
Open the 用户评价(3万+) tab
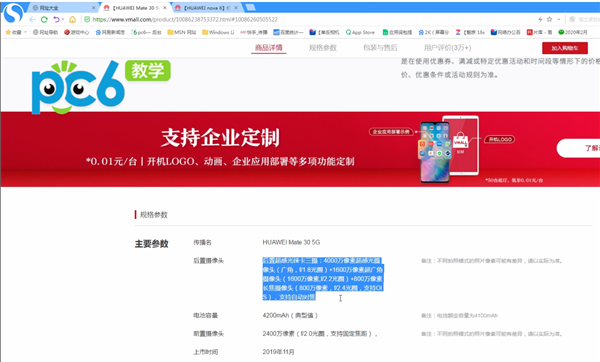point(447,48)
